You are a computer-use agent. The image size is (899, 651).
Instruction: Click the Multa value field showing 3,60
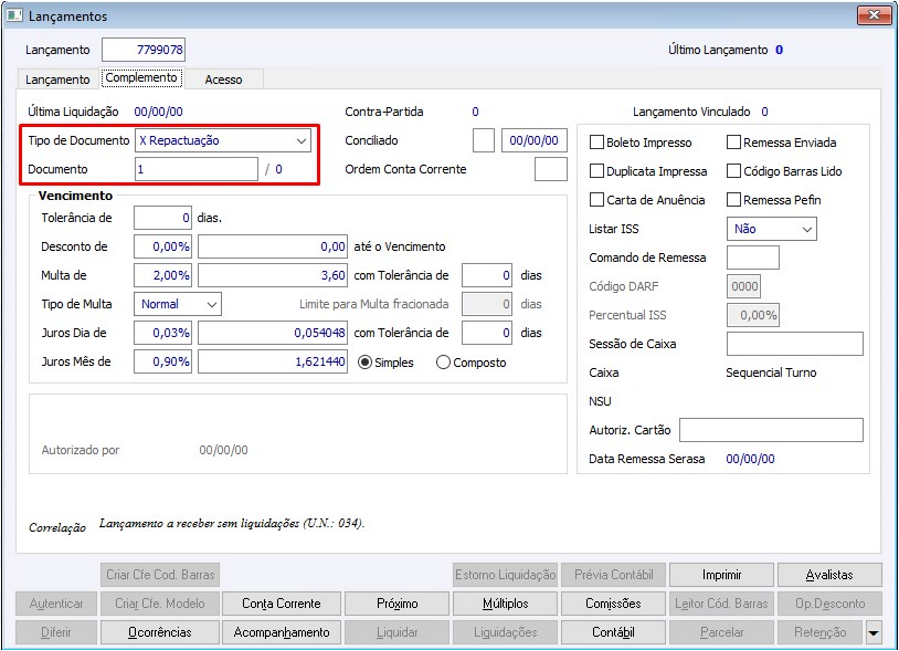273,275
